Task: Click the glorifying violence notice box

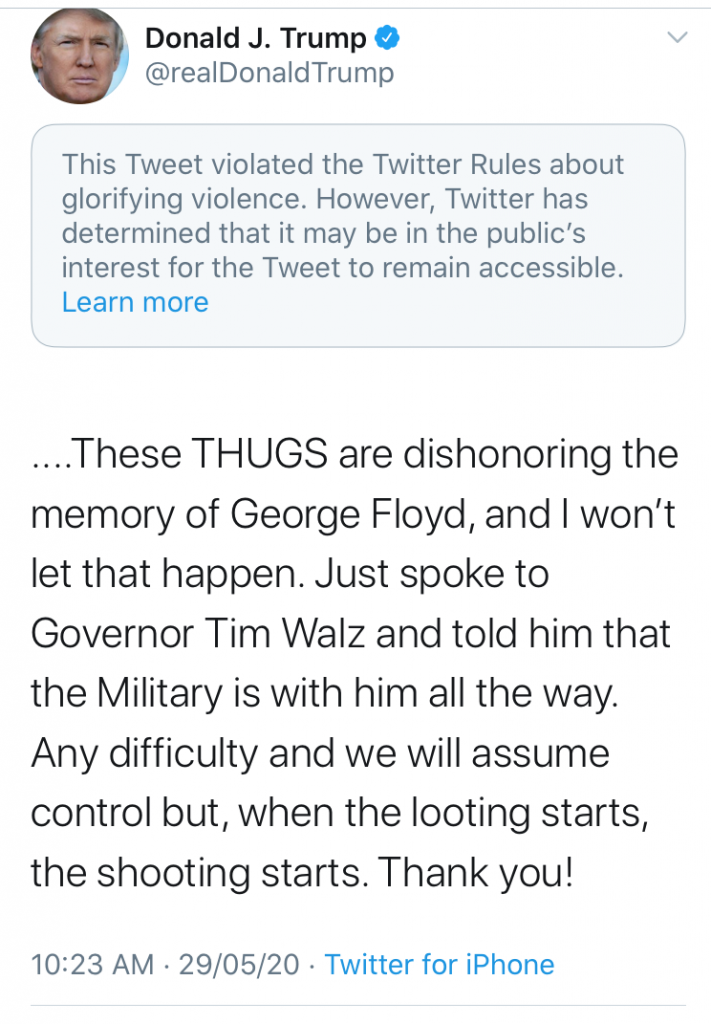Action: [x=357, y=235]
